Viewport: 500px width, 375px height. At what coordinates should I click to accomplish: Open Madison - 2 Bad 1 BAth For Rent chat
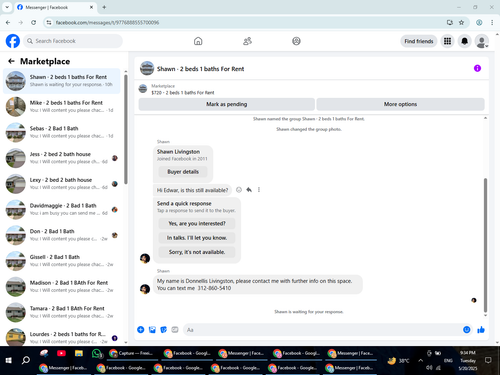(62, 286)
